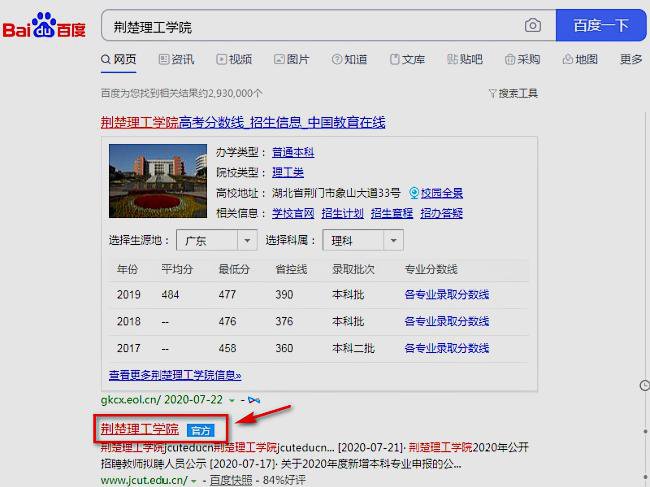
Task: Switch to 视频 tab
Action: coord(234,60)
